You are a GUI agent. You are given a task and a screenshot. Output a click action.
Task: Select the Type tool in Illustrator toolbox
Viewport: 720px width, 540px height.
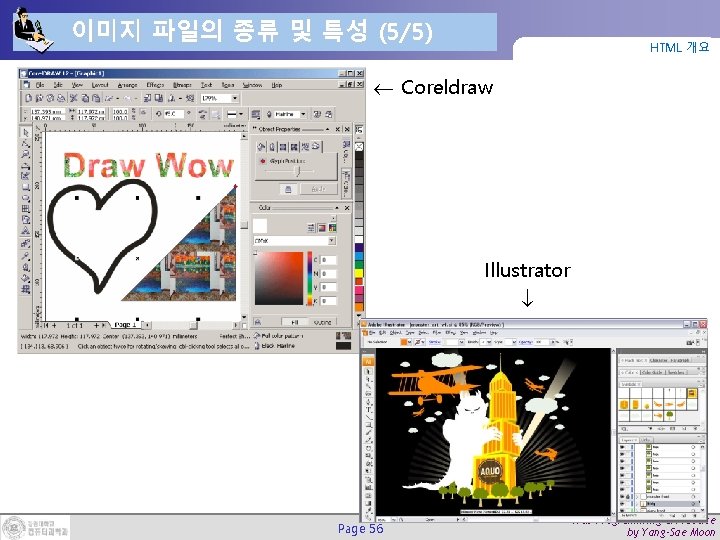tap(368, 410)
